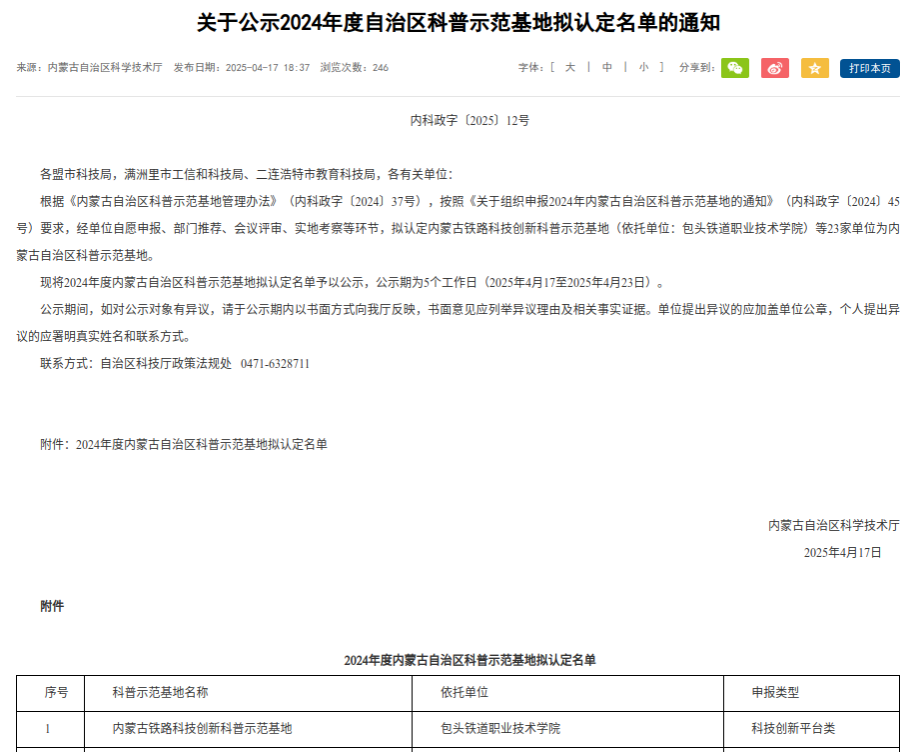Viewport: 912px width, 752px height.
Task: Share the notice to WeChat
Action: click(735, 68)
